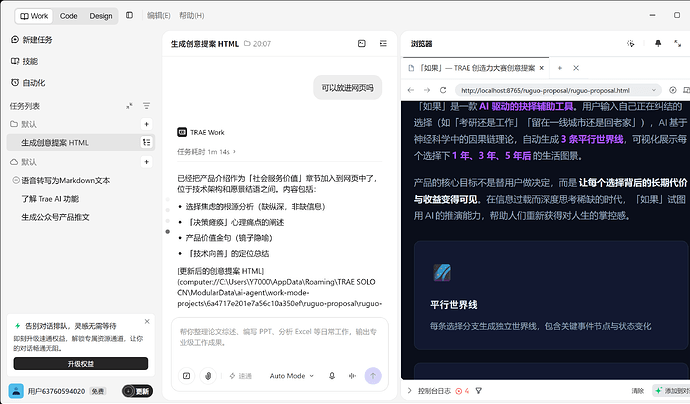
Task: Open the 自动化 automation page
Action: click(28, 83)
